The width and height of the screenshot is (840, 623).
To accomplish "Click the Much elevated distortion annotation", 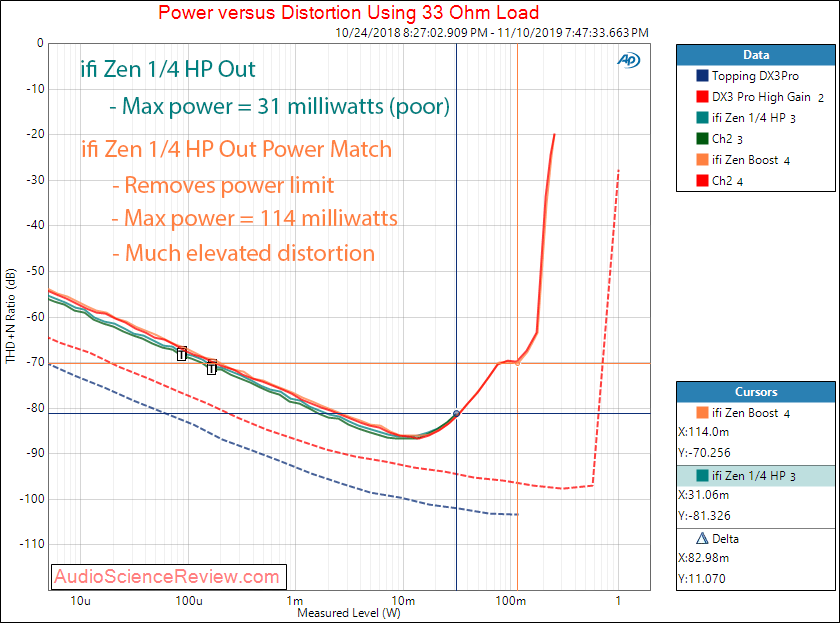I will click(244, 253).
